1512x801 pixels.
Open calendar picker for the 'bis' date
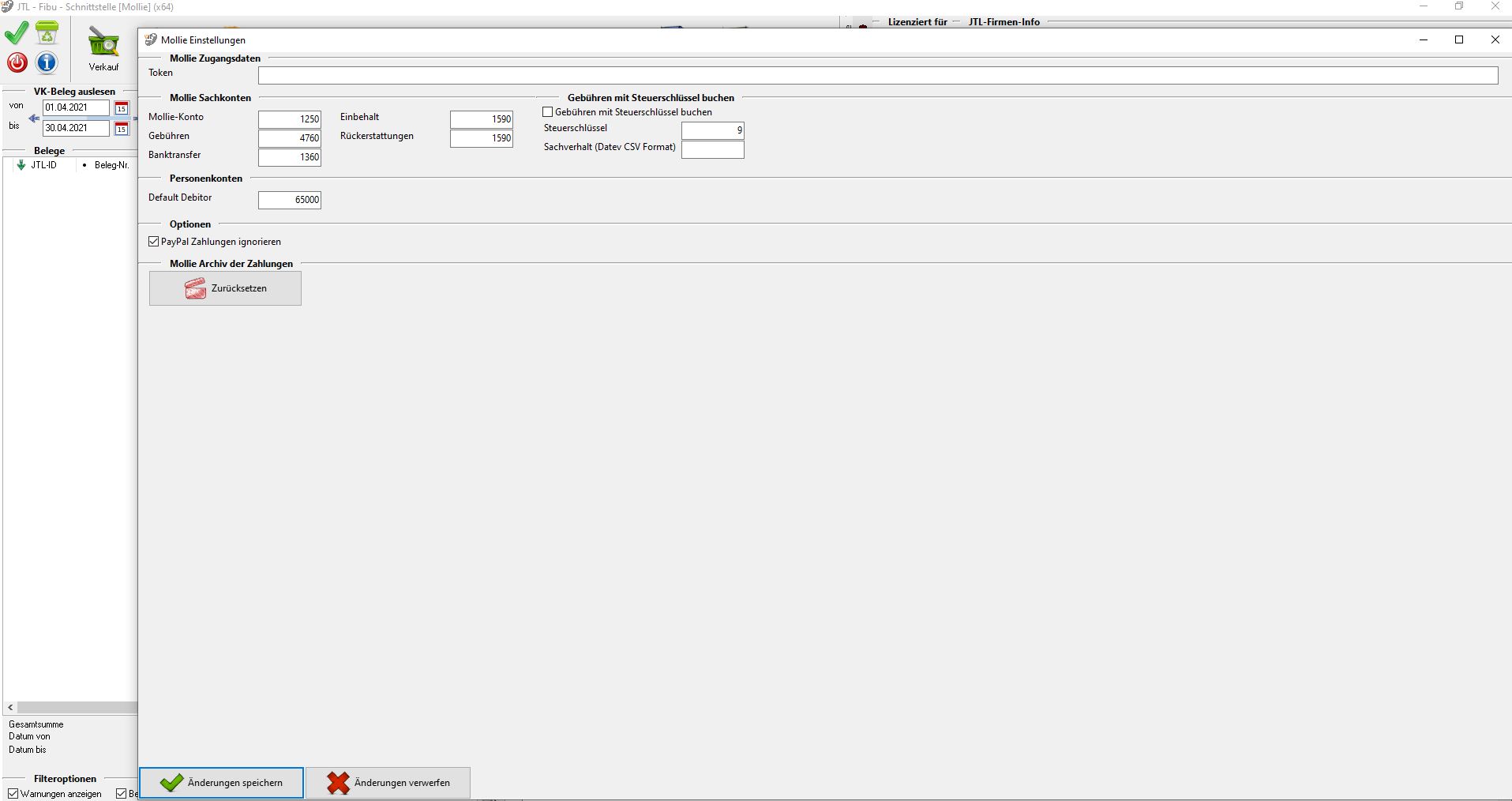point(122,128)
